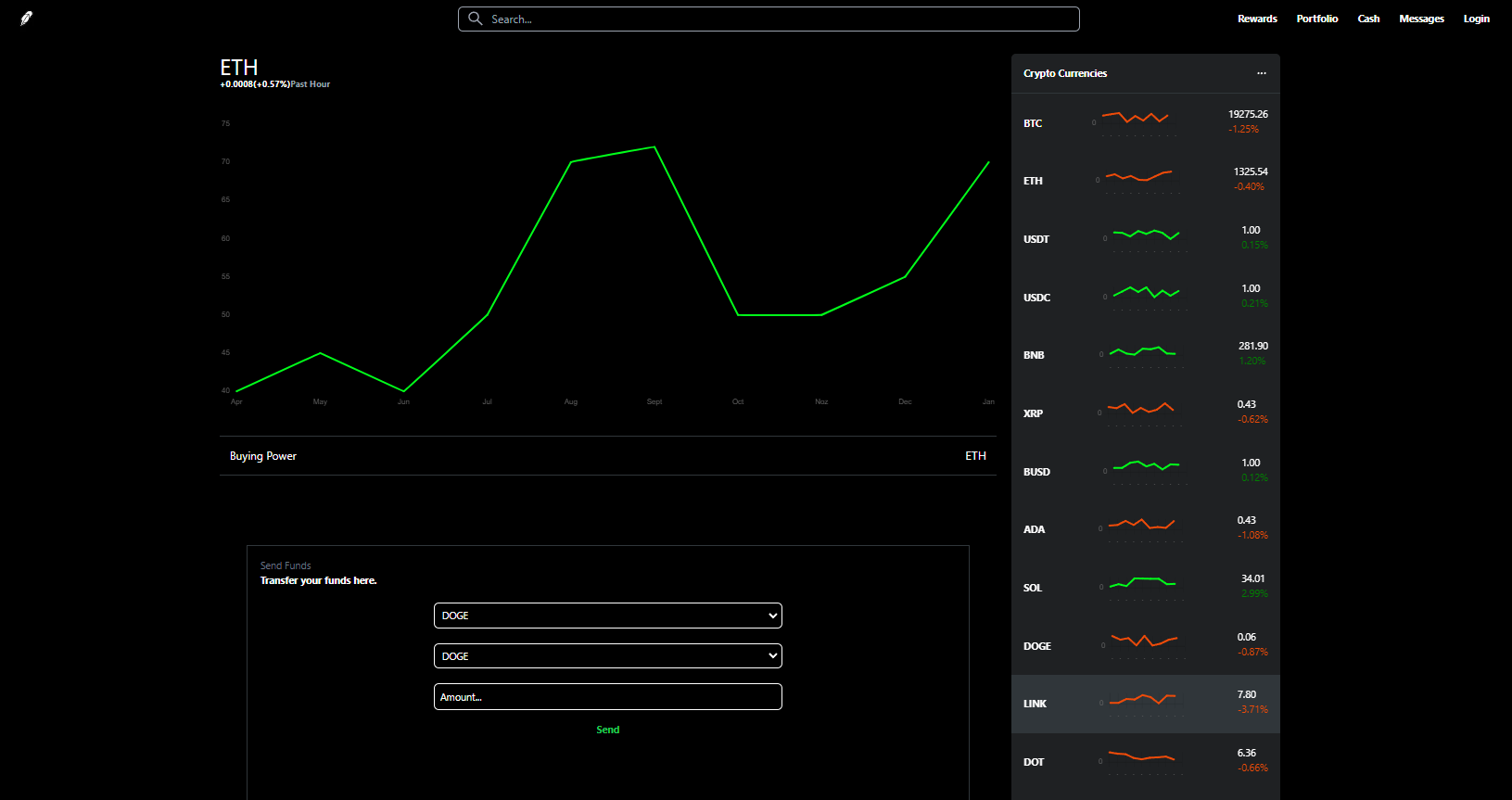Focus the Amount input field
The width and height of the screenshot is (1512, 800).
[607, 697]
